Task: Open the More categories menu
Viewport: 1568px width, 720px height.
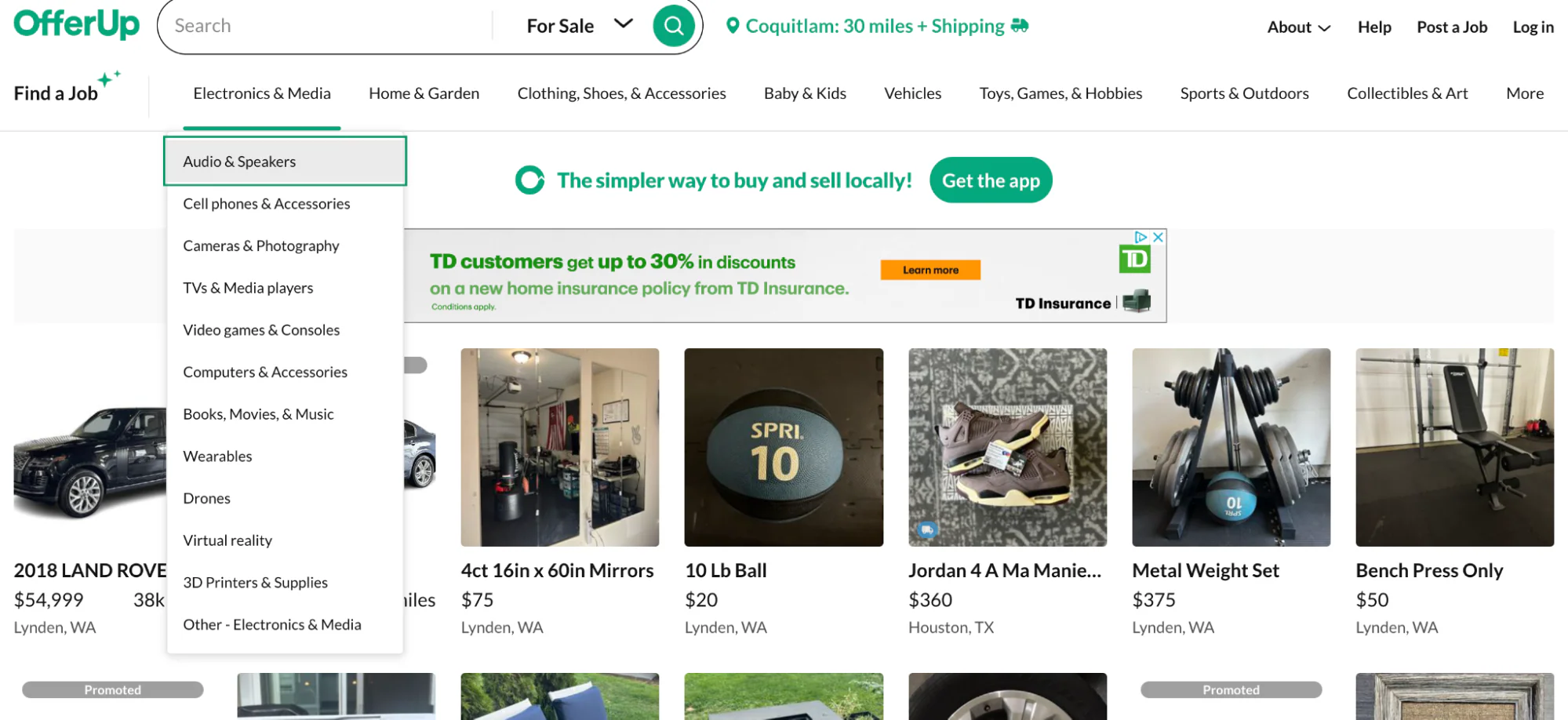Action: point(1523,93)
